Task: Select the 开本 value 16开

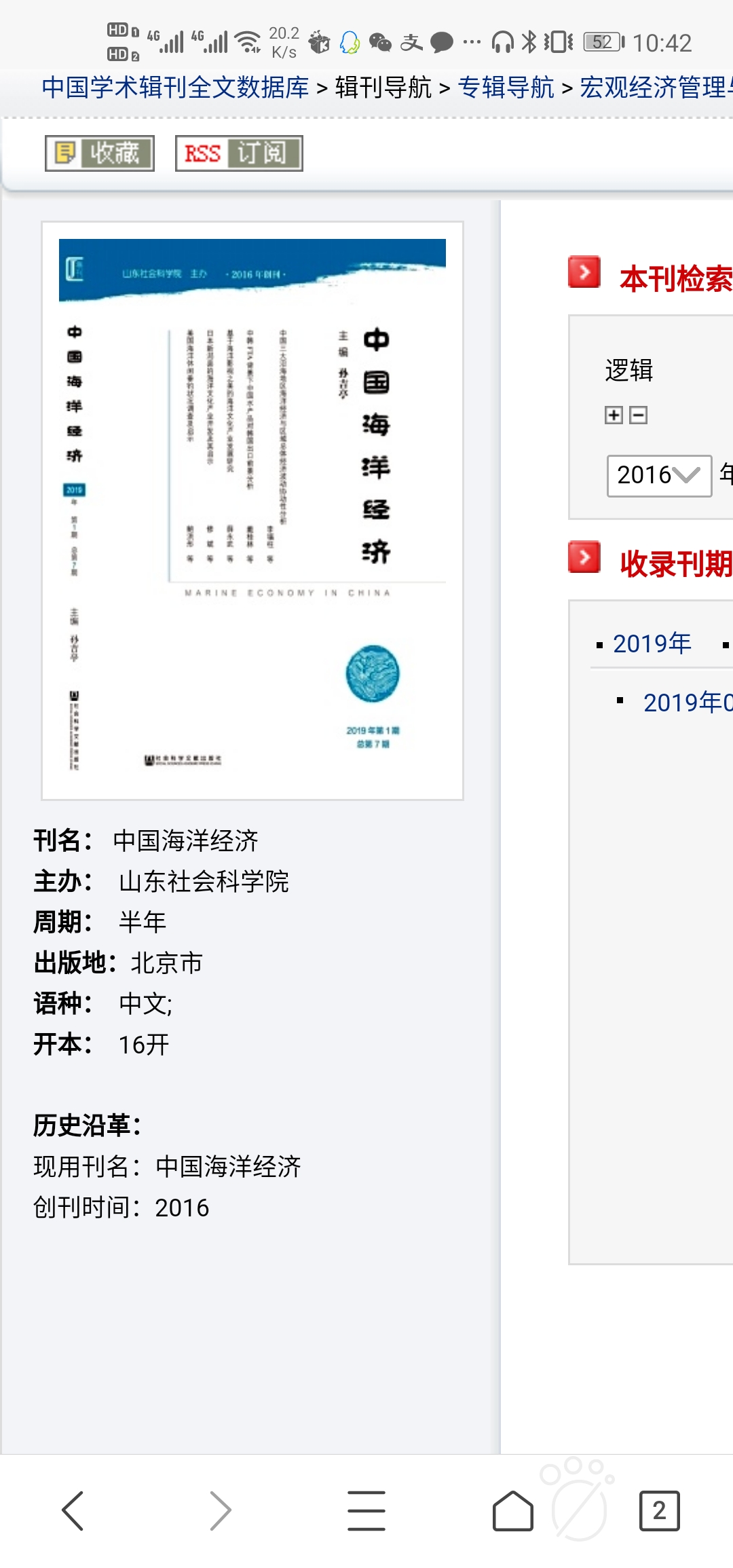Action: click(144, 1044)
